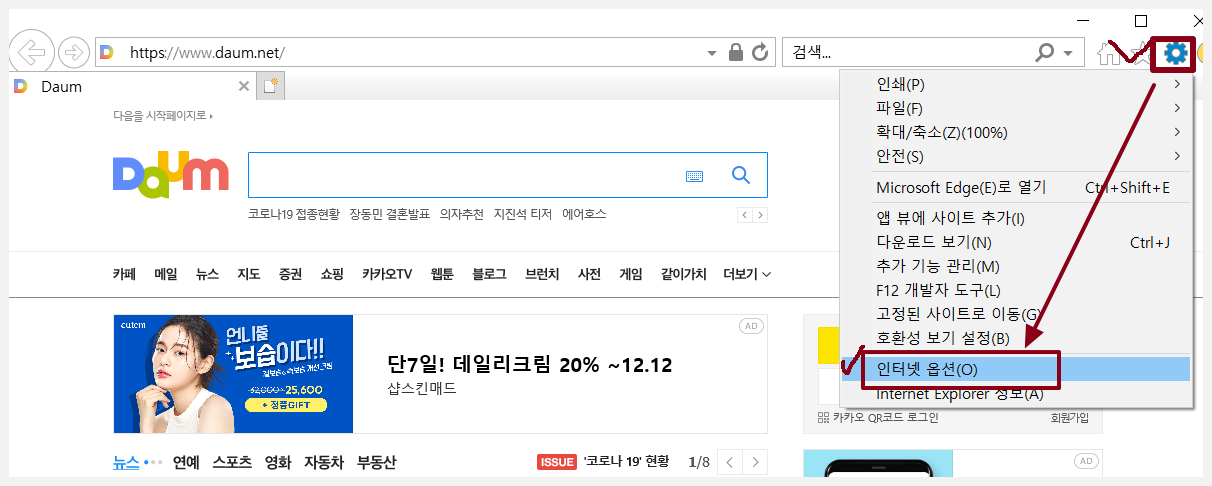Image resolution: width=1212 pixels, height=486 pixels.
Task: Expand the 파일(F) submenu
Action: point(1178,107)
